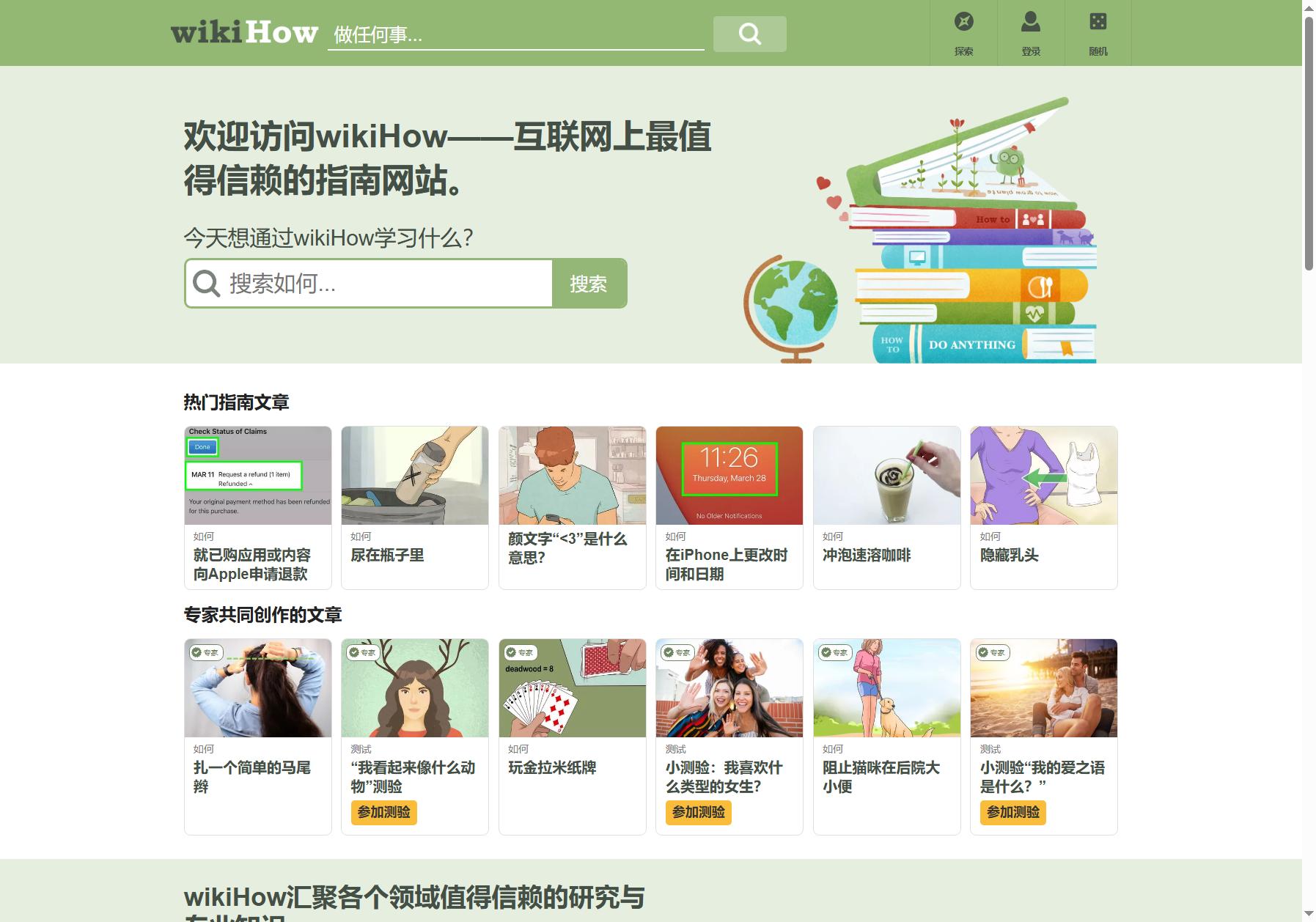Click the 随机 dice icon
Image resolution: width=1316 pixels, height=922 pixels.
pyautogui.click(x=1098, y=22)
